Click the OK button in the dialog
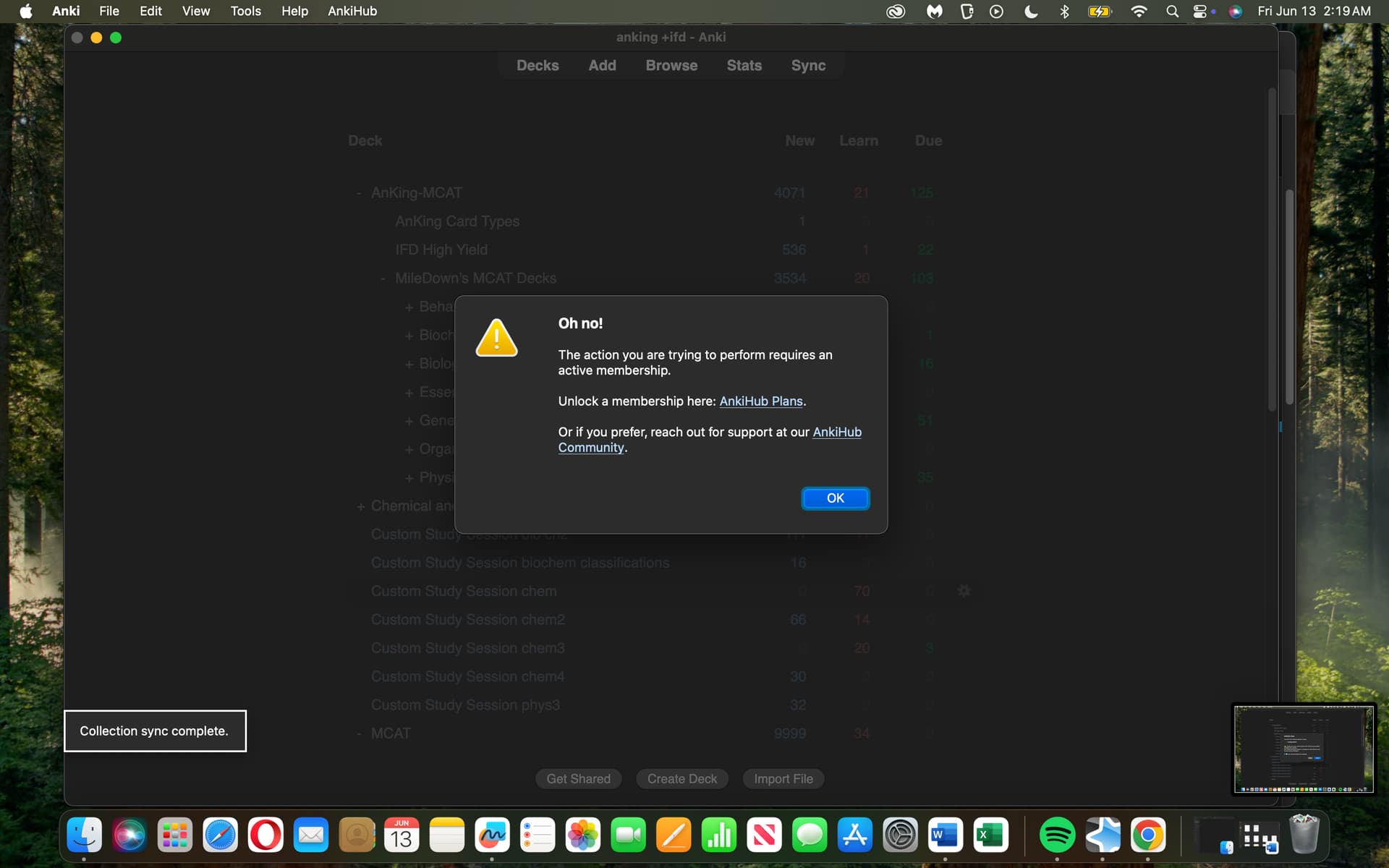The image size is (1389, 868). click(x=835, y=498)
